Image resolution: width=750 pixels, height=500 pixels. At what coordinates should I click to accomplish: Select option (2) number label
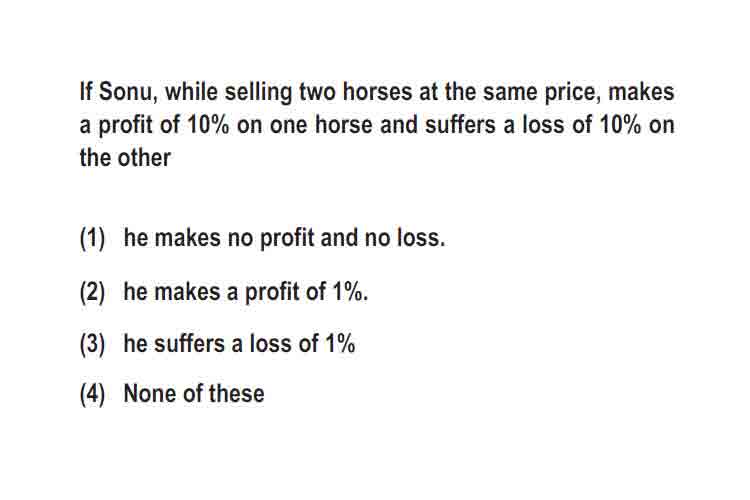[x=92, y=291]
